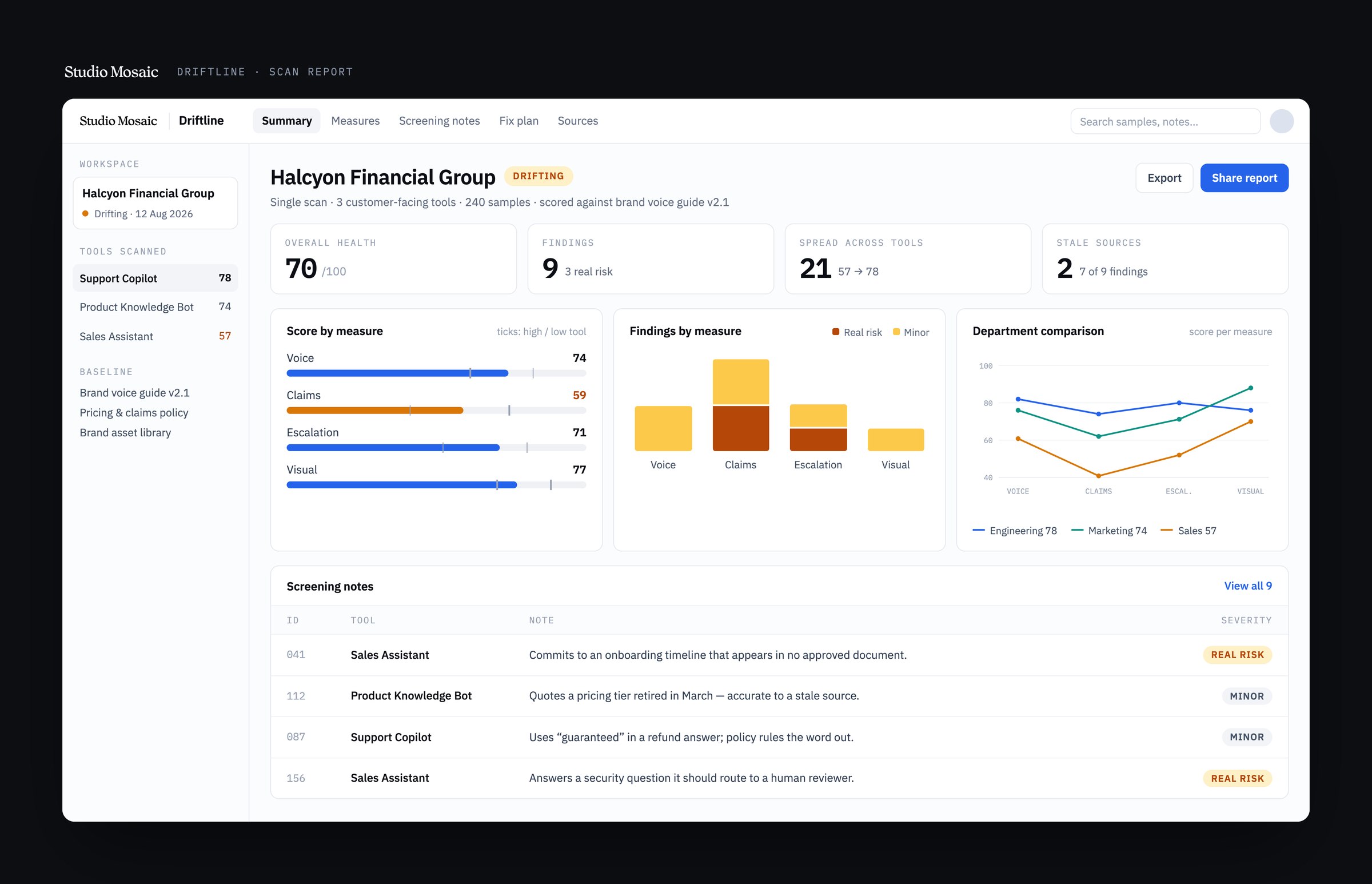The width and height of the screenshot is (1372, 884).
Task: Click the Real risk legend swatch
Action: tap(835, 332)
